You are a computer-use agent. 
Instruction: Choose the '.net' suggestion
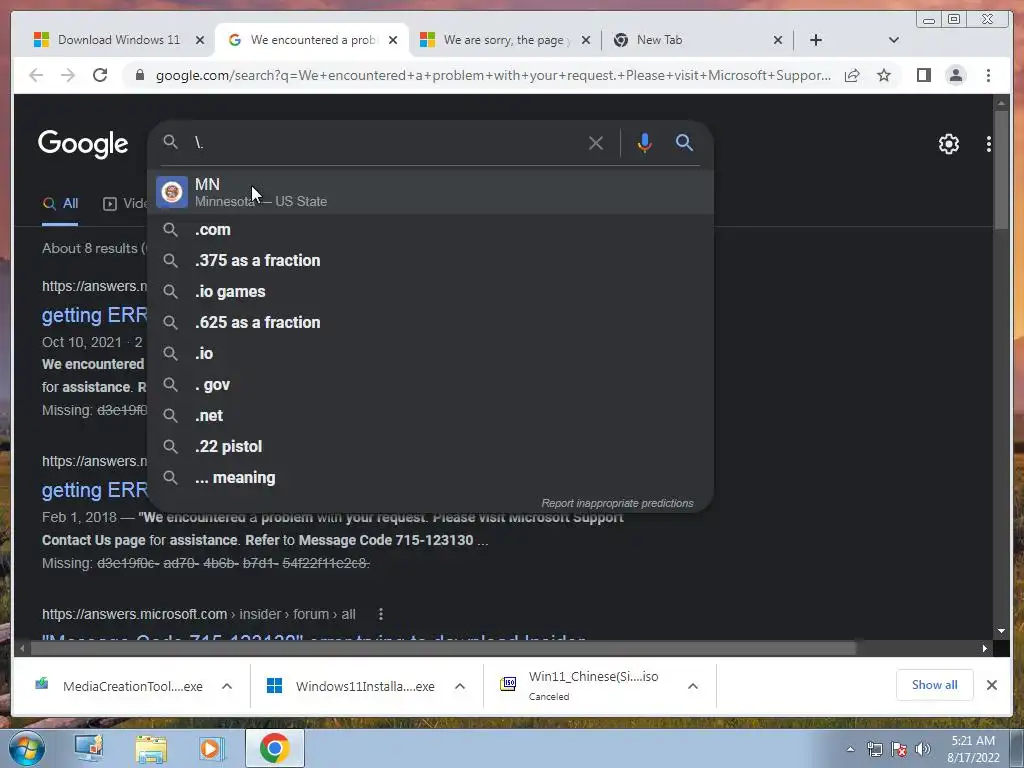coord(430,416)
